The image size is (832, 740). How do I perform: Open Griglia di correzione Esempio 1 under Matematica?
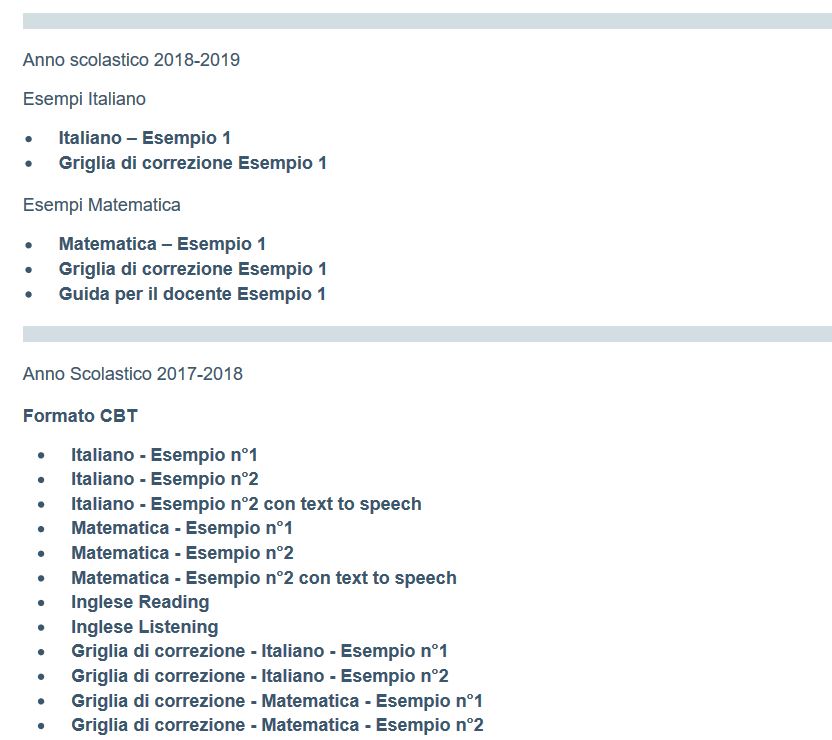tap(192, 269)
